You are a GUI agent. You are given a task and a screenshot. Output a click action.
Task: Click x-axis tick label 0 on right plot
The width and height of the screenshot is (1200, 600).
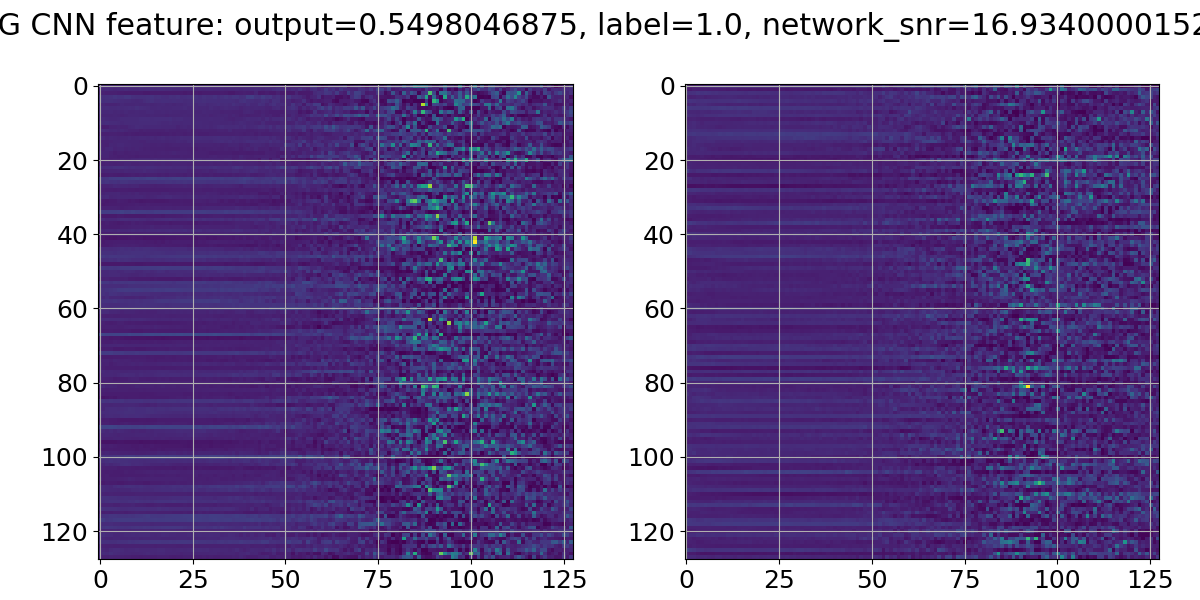[x=686, y=579]
